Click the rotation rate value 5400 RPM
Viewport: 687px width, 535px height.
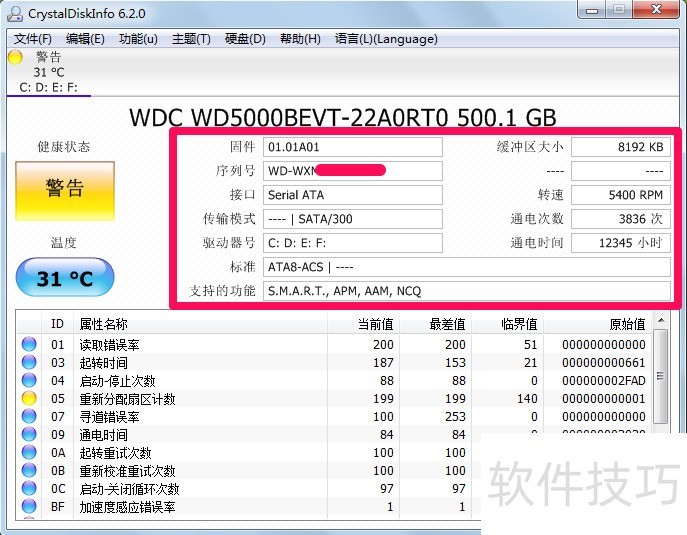coord(621,195)
